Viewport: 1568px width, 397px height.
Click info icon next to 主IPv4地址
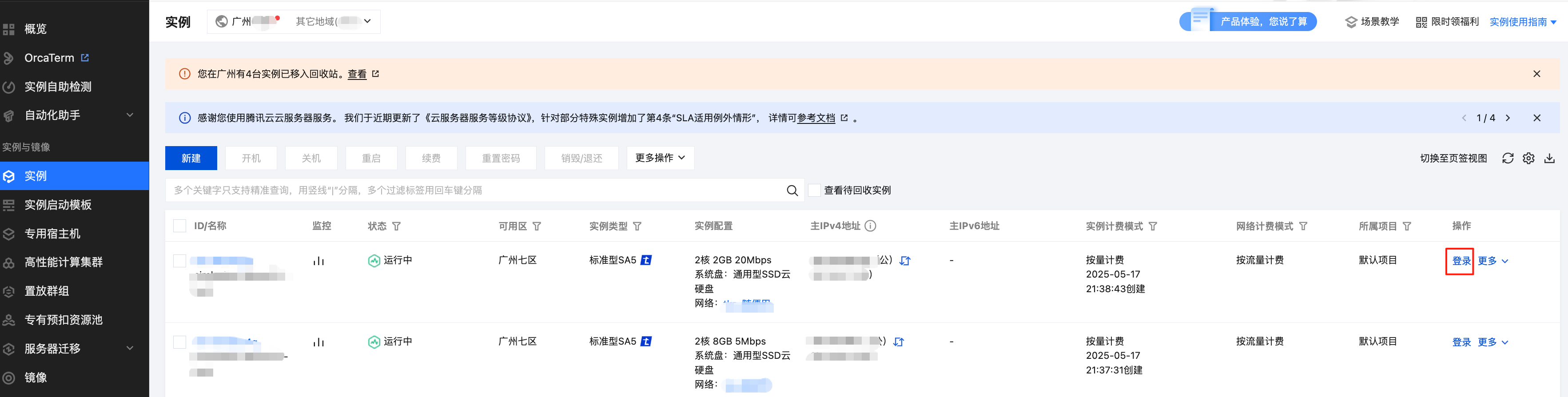871,226
